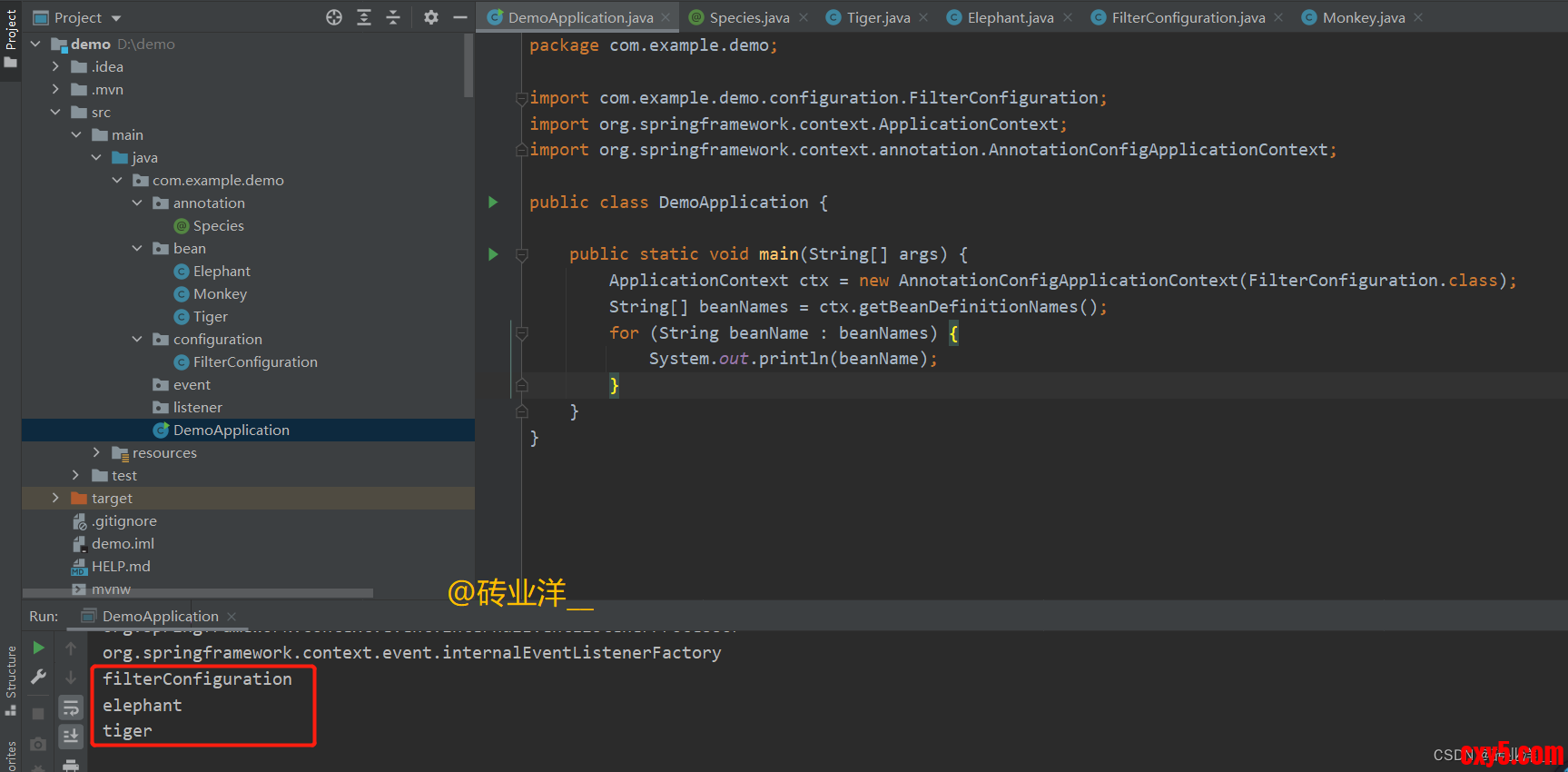
Task: Switch to the Tiger.java editor tab
Action: [x=877, y=17]
